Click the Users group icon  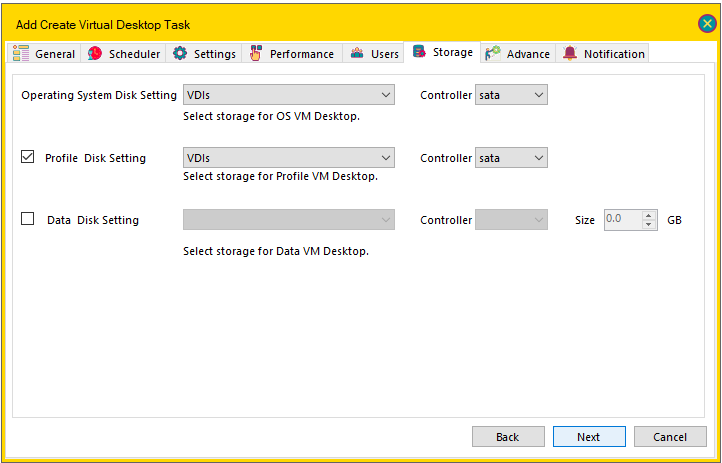pos(357,53)
